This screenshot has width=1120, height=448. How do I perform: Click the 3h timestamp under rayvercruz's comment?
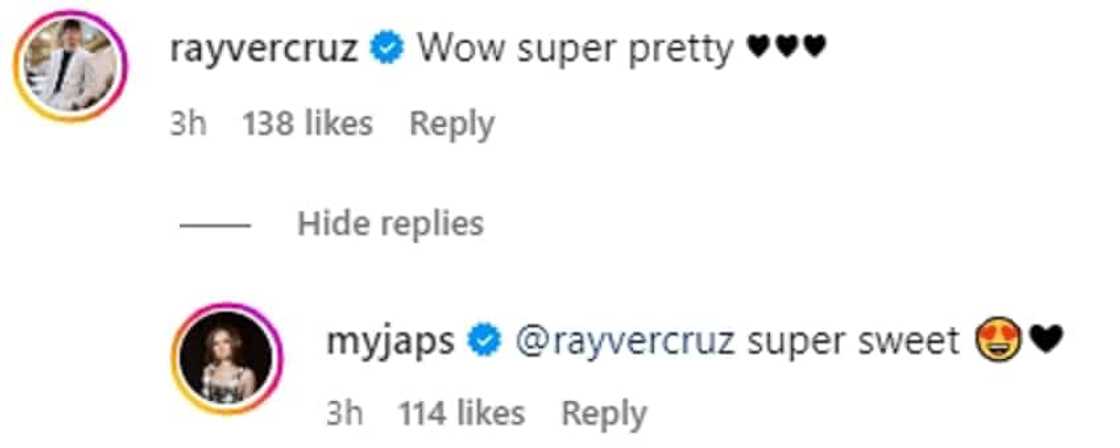point(187,124)
